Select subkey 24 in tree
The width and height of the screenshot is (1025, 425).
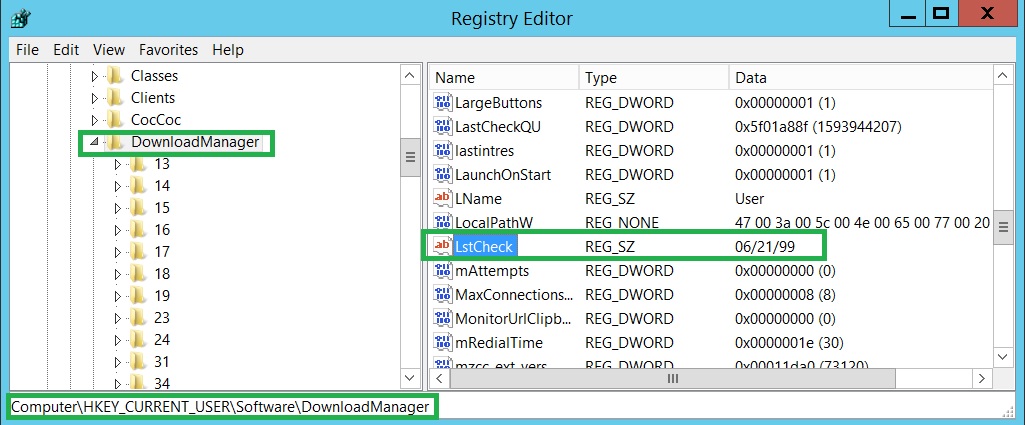pos(162,339)
